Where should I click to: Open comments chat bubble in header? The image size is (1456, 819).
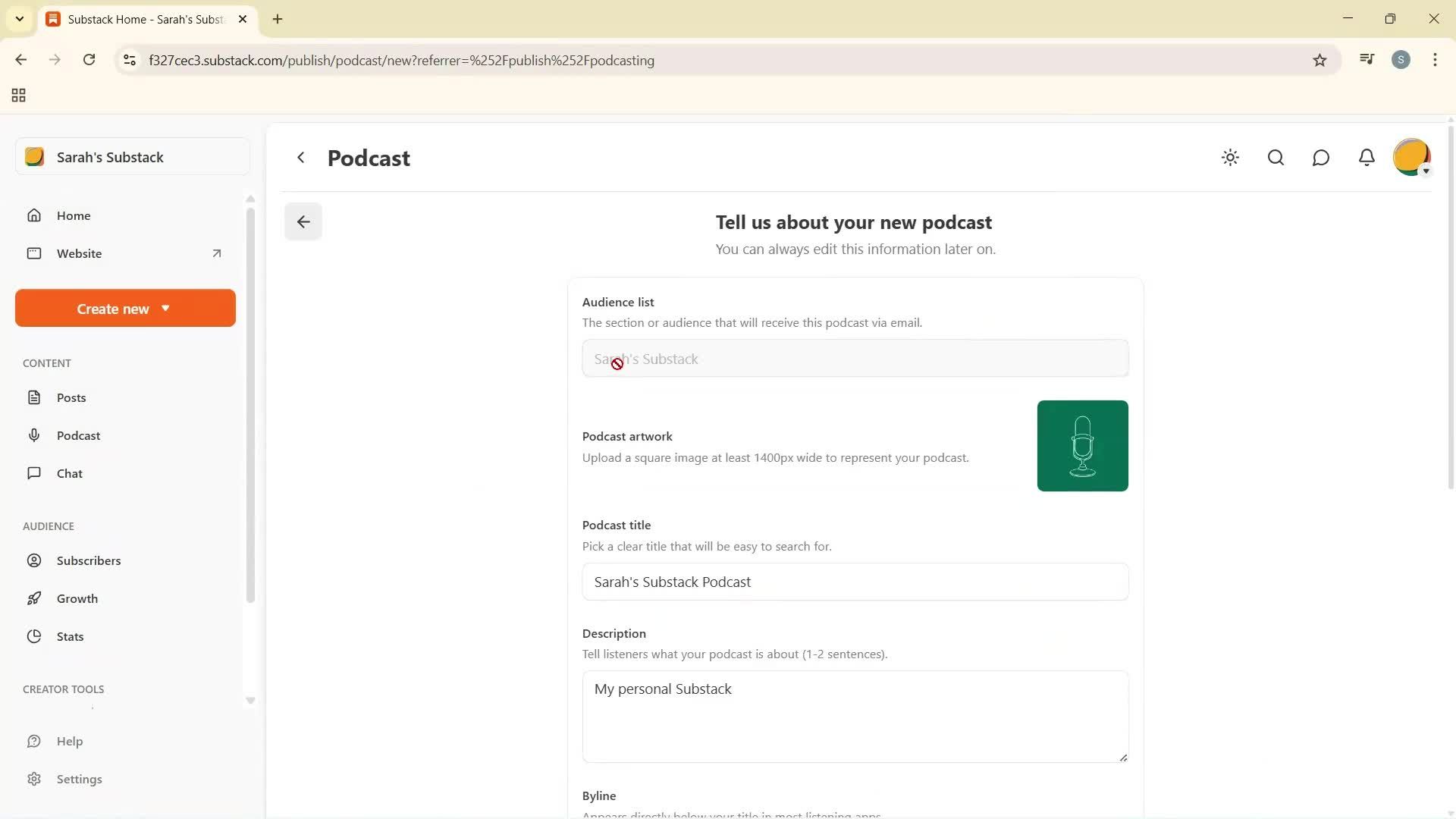point(1320,158)
